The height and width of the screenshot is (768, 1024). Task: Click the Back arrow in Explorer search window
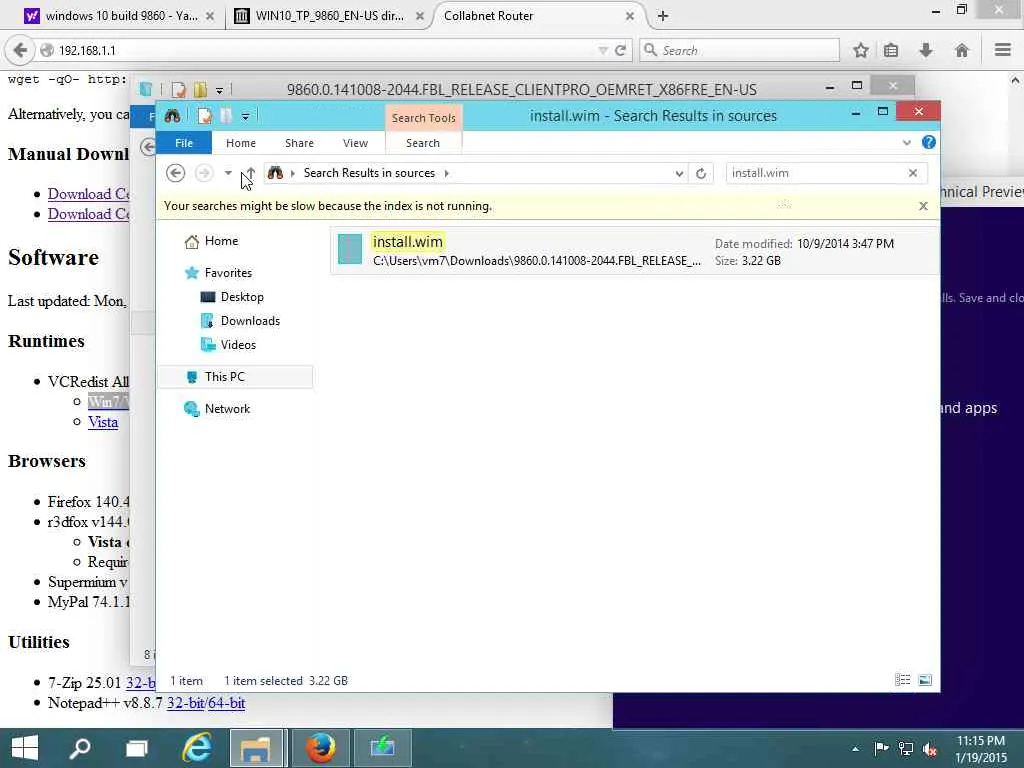tap(175, 173)
